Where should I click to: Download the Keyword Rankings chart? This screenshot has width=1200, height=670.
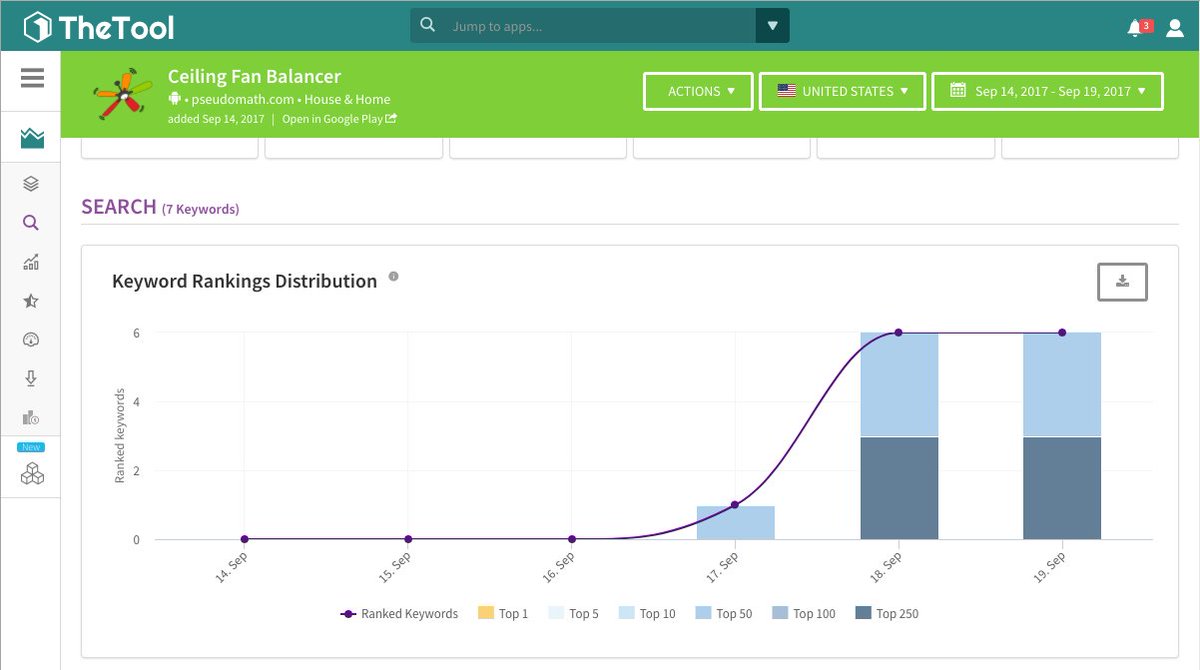[1122, 282]
